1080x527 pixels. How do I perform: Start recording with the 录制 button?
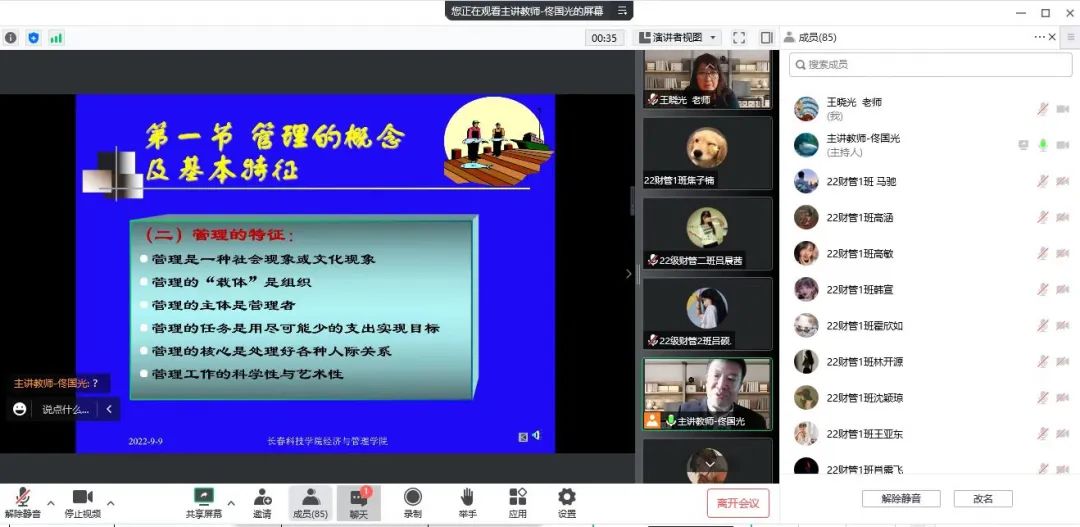pyautogui.click(x=412, y=502)
